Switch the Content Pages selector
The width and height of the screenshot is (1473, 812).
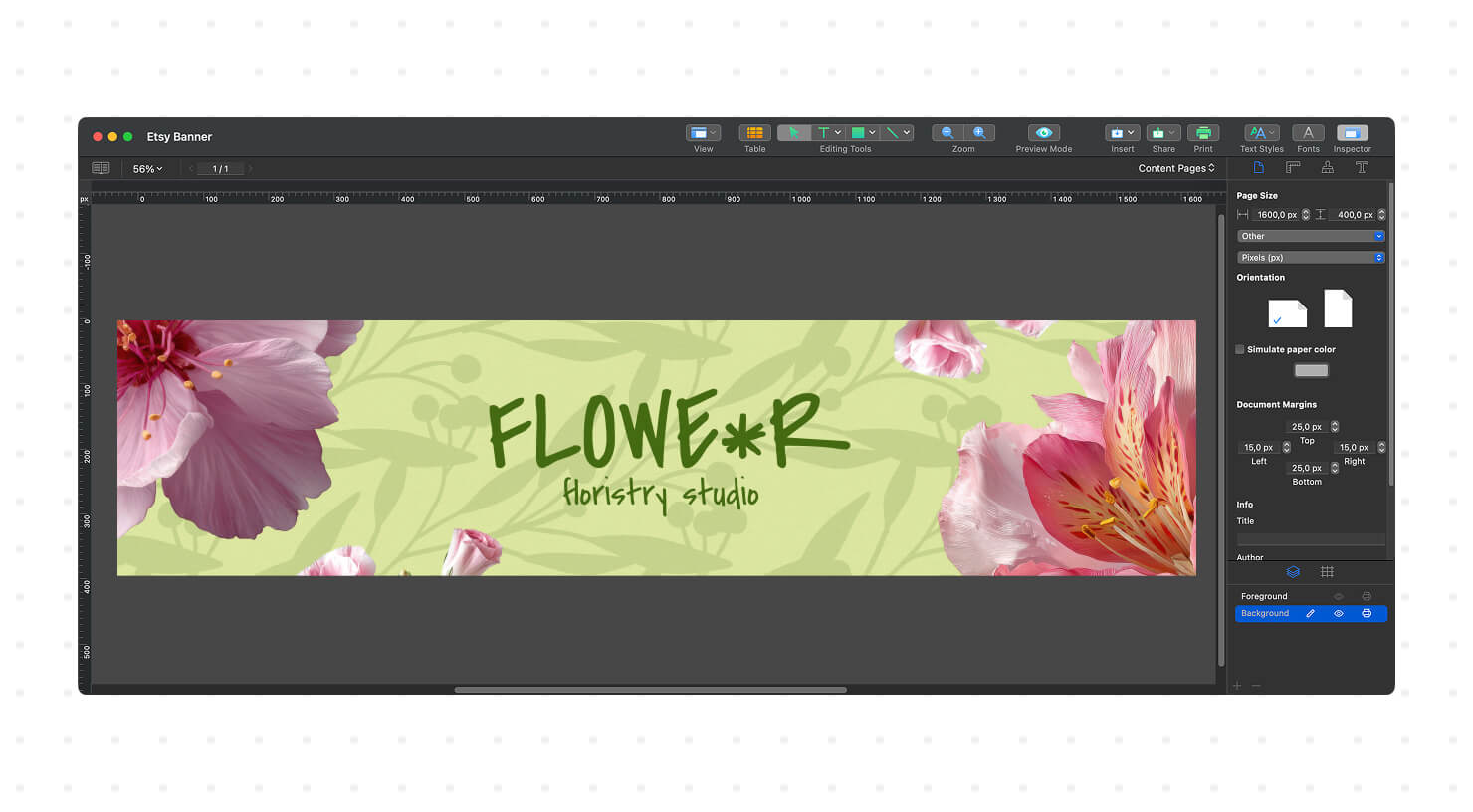coord(1176,168)
